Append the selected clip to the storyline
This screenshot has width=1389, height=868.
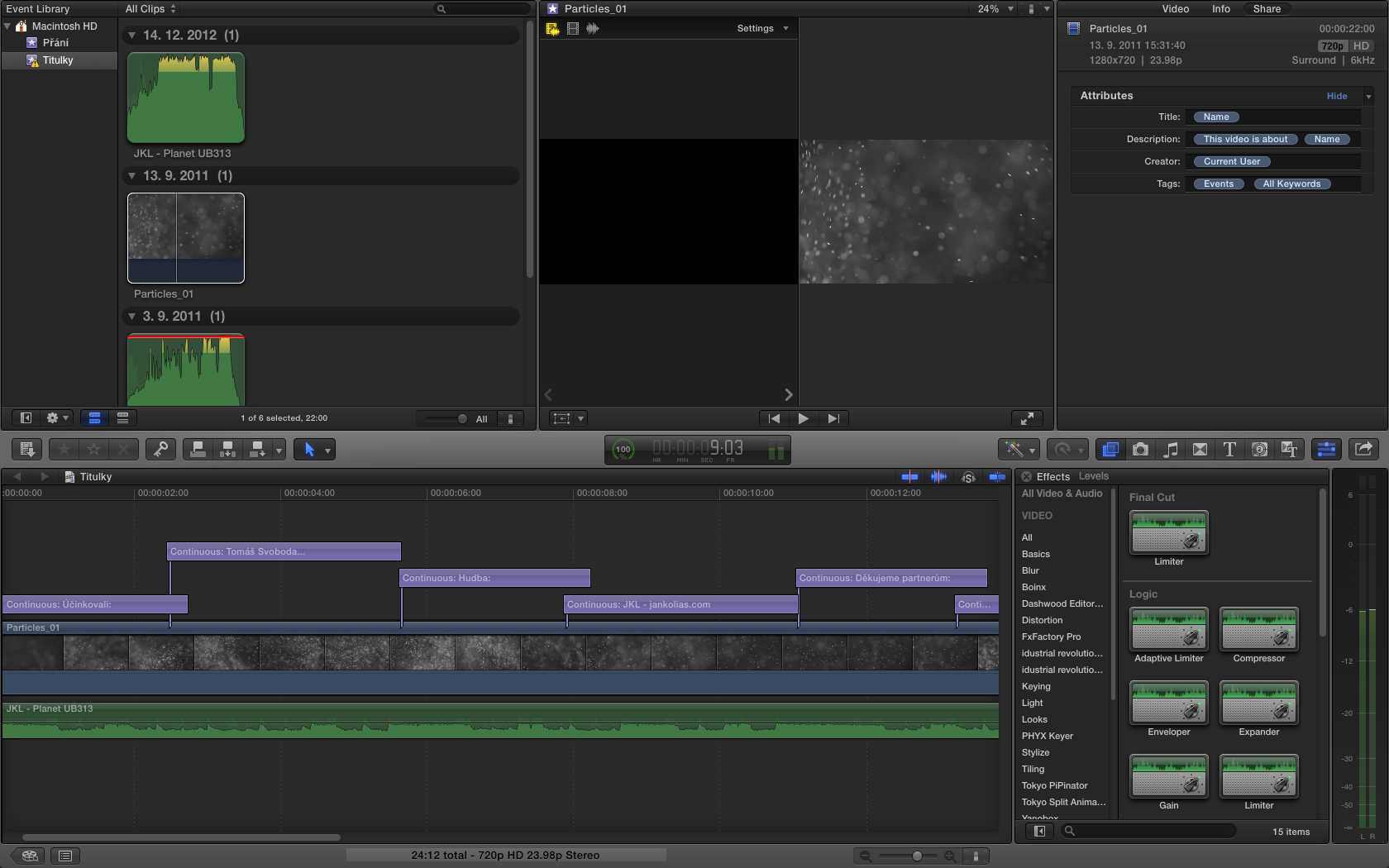click(x=257, y=449)
